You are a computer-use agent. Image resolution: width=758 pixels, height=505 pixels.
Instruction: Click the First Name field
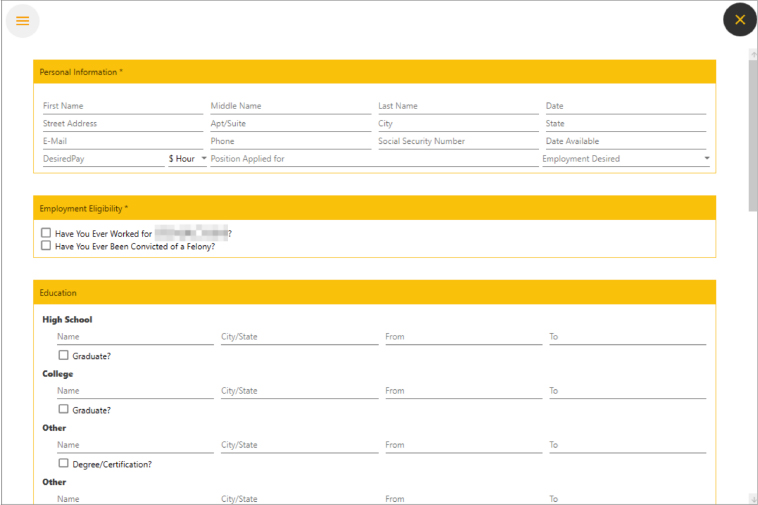coord(123,106)
